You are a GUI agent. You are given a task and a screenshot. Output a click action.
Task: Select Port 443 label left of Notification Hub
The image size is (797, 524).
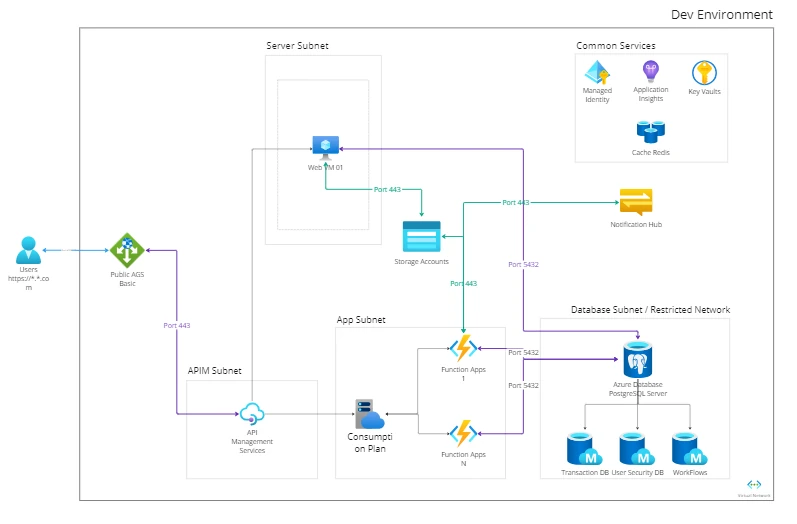coord(516,202)
